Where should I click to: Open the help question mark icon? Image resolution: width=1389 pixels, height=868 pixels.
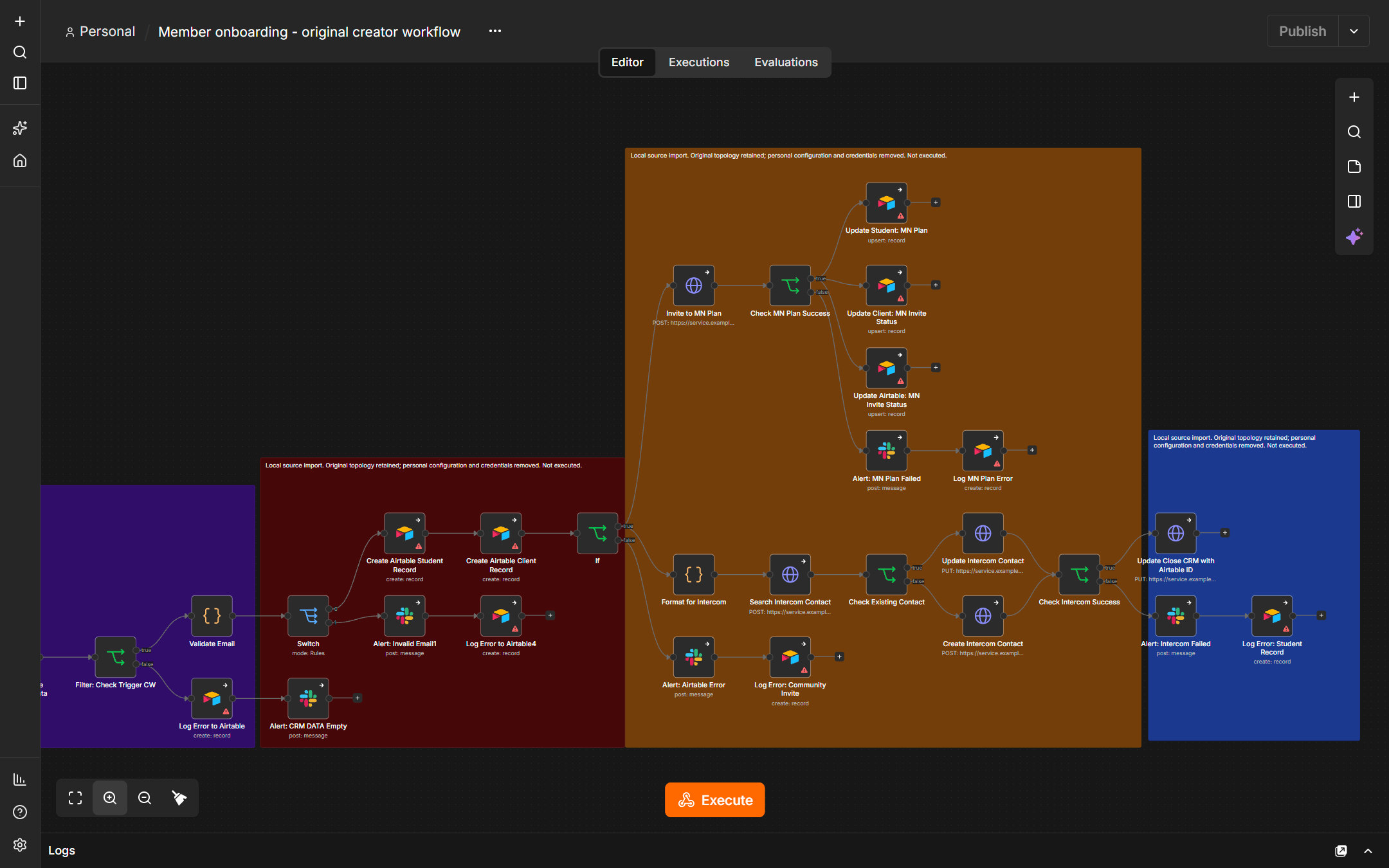click(20, 812)
